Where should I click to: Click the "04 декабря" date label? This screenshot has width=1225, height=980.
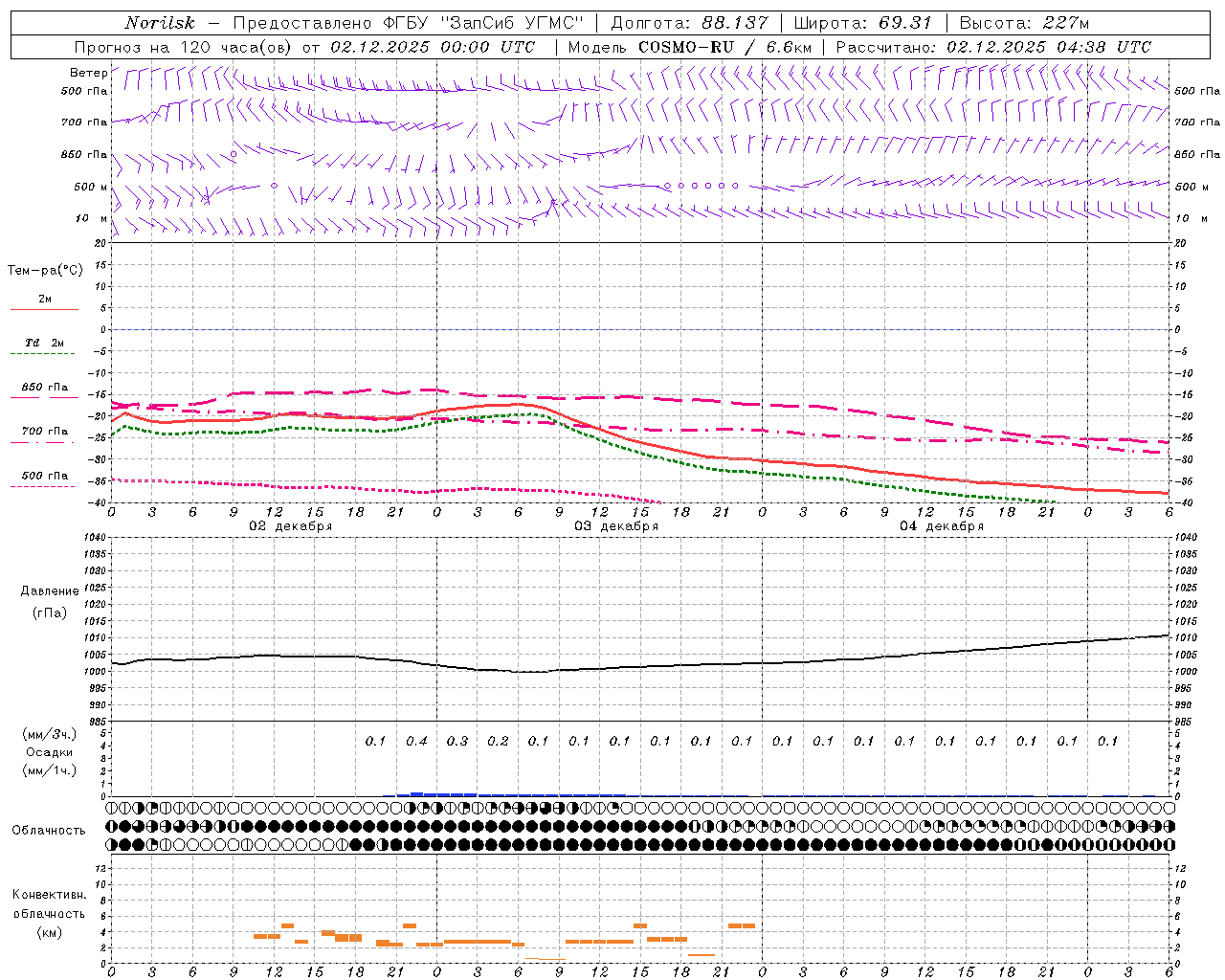point(942,526)
